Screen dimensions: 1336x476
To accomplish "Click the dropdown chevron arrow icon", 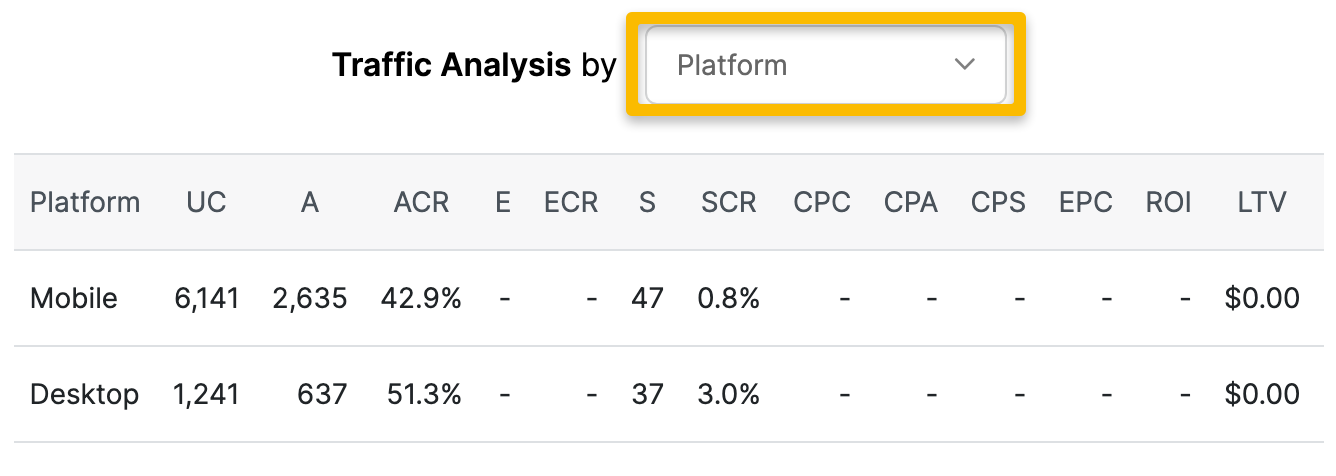I will (x=964, y=65).
